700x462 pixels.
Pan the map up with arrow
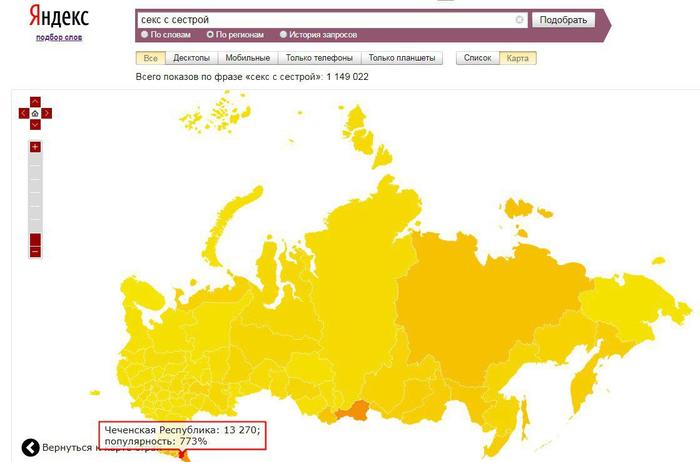click(35, 101)
